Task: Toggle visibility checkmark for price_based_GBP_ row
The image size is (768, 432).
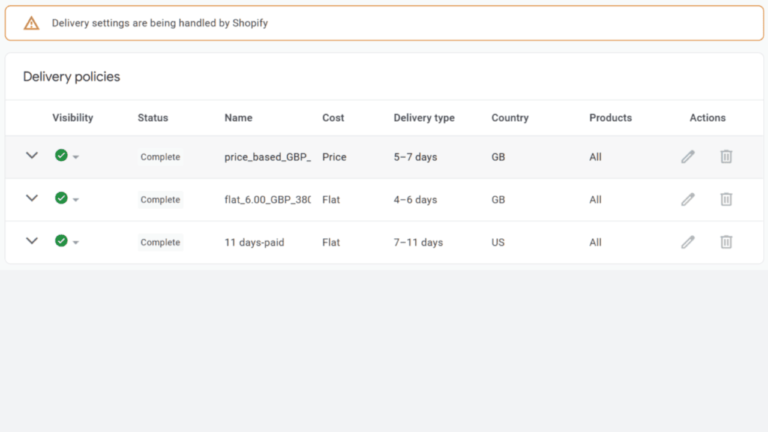Action: pos(61,155)
